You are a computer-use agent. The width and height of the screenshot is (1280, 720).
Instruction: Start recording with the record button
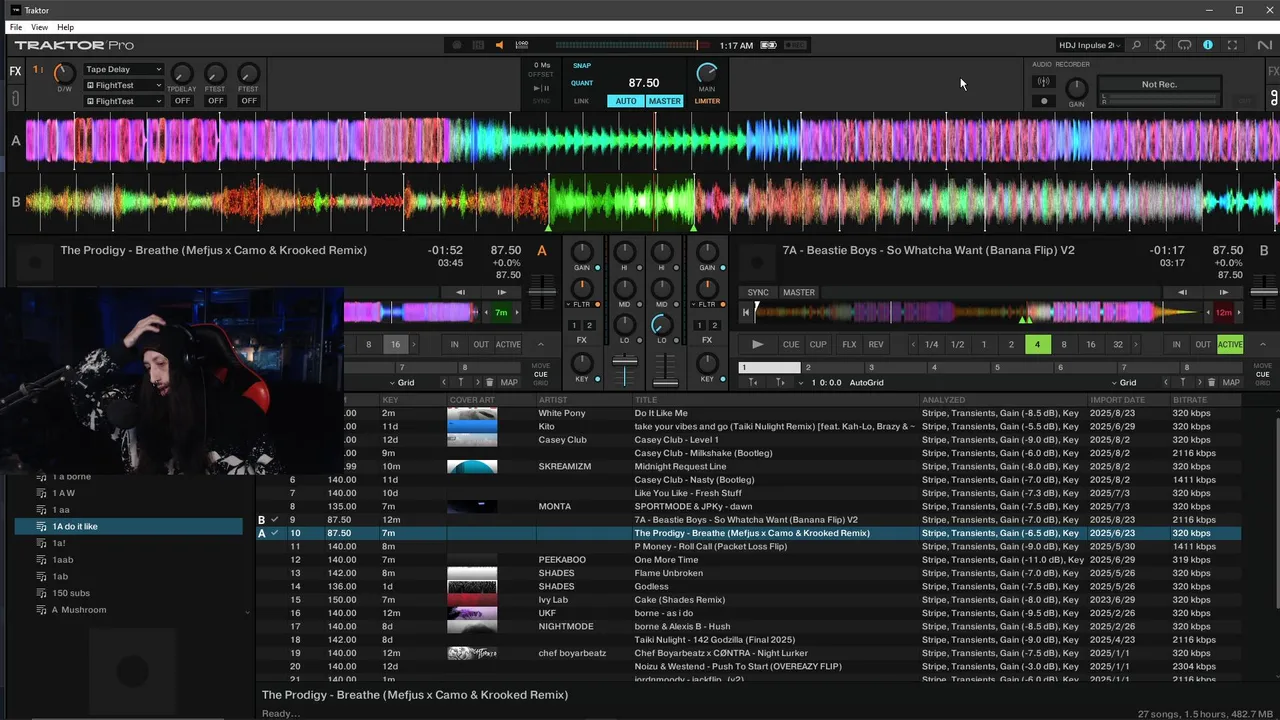(1044, 101)
